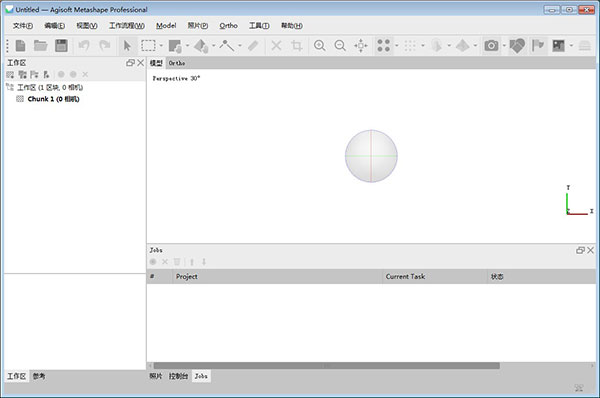Select Chunk 1 in the workspace tree

[x=53, y=99]
